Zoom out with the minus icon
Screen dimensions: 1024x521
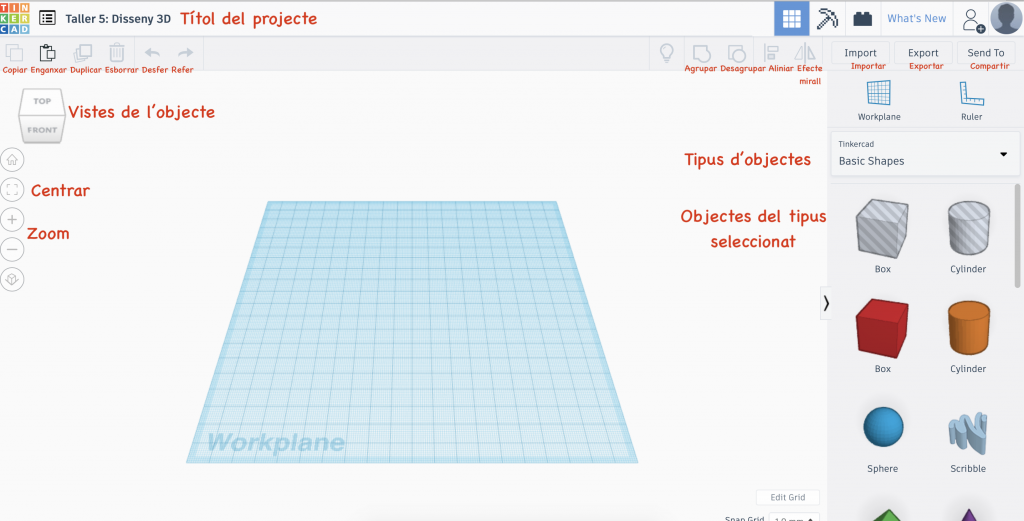coord(12,249)
